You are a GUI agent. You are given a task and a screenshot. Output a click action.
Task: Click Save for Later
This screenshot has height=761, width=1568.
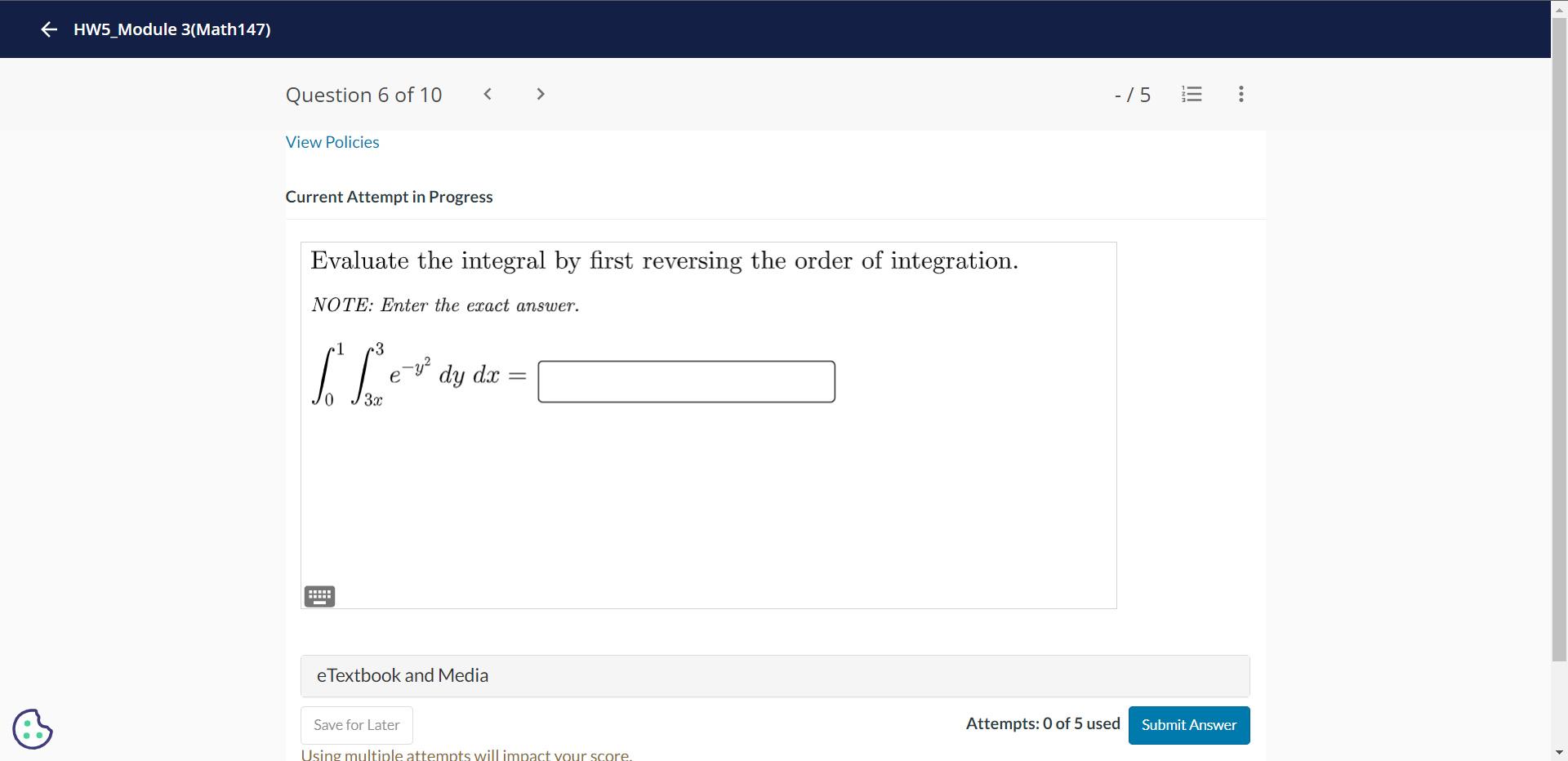[x=355, y=725]
